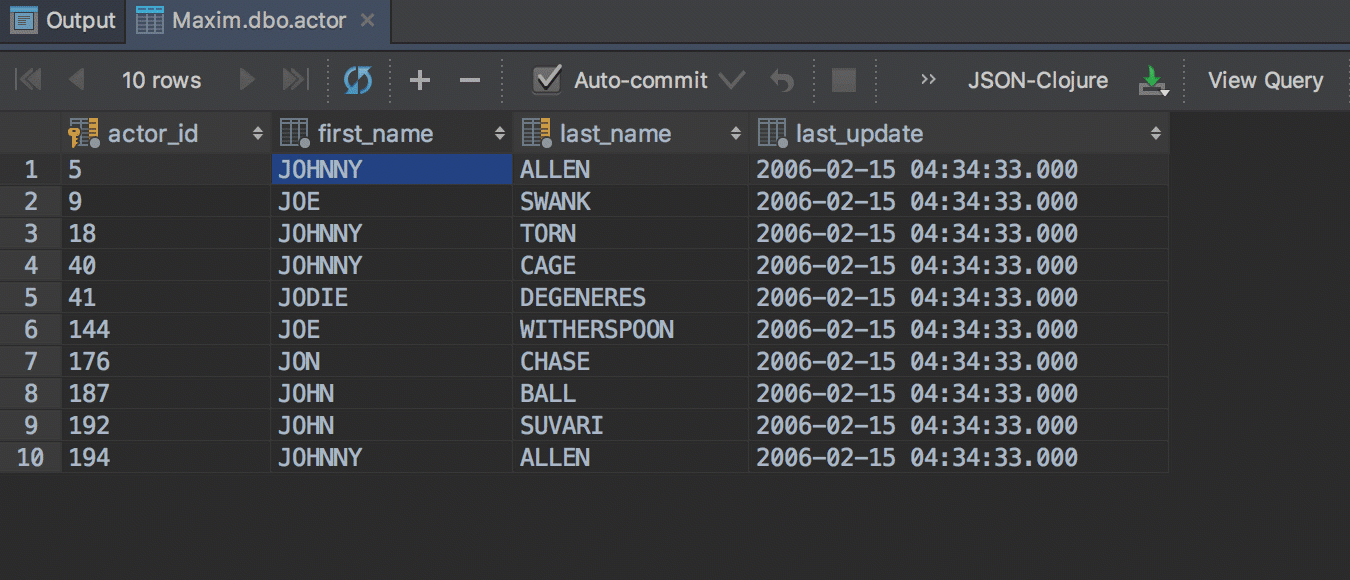Select actor_id cell 18

click(x=166, y=233)
